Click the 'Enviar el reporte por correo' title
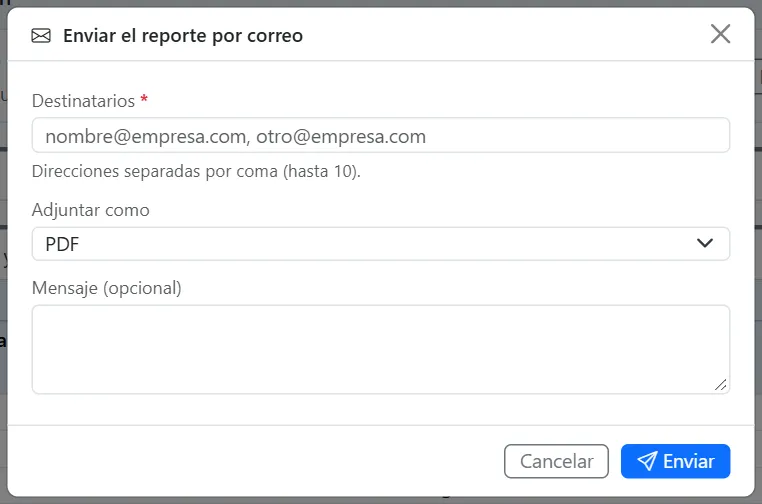The width and height of the screenshot is (762, 504). click(x=183, y=36)
